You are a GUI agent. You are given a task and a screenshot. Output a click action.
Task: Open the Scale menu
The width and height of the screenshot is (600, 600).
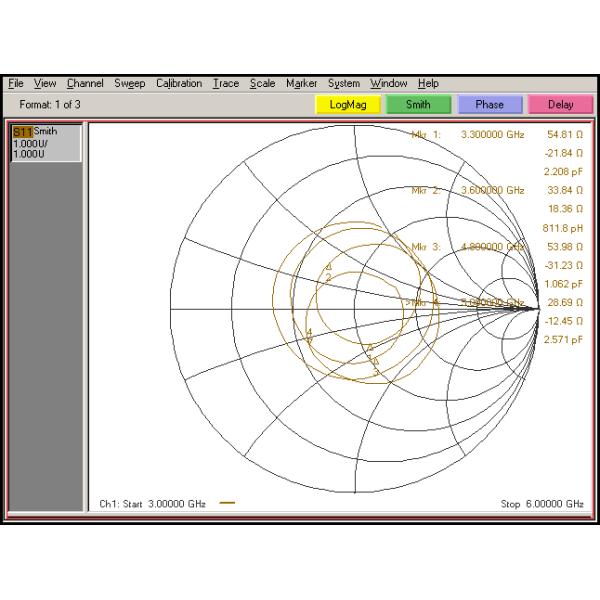[x=263, y=84]
